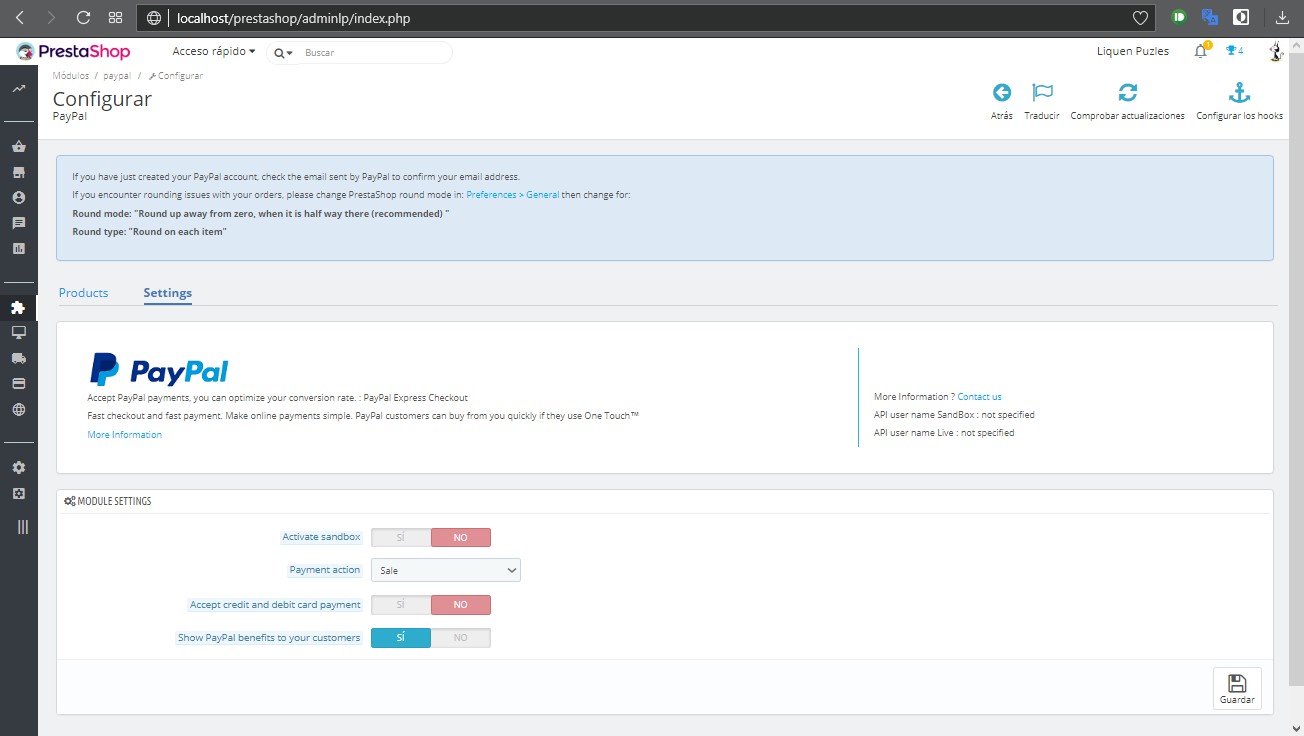Click the API user name Live text
The image size is (1304, 736).
(944, 433)
